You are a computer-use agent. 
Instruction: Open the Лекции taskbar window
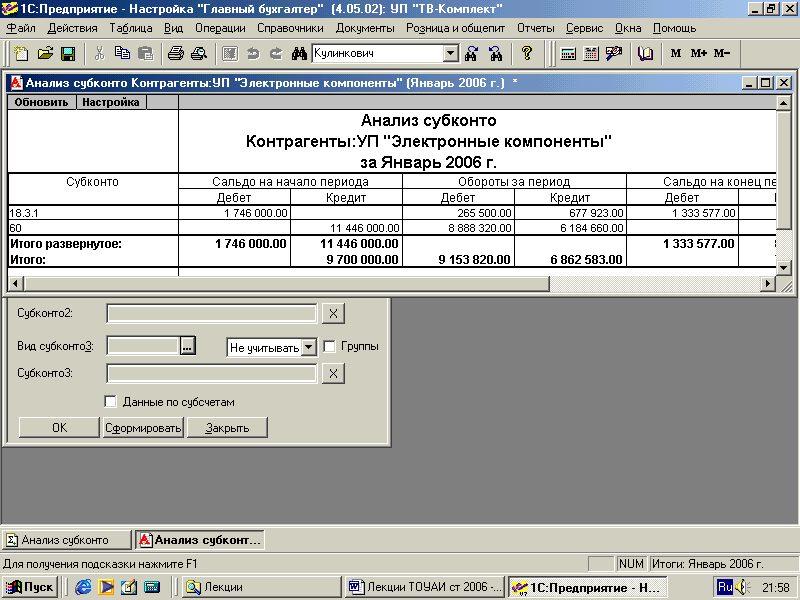262,587
